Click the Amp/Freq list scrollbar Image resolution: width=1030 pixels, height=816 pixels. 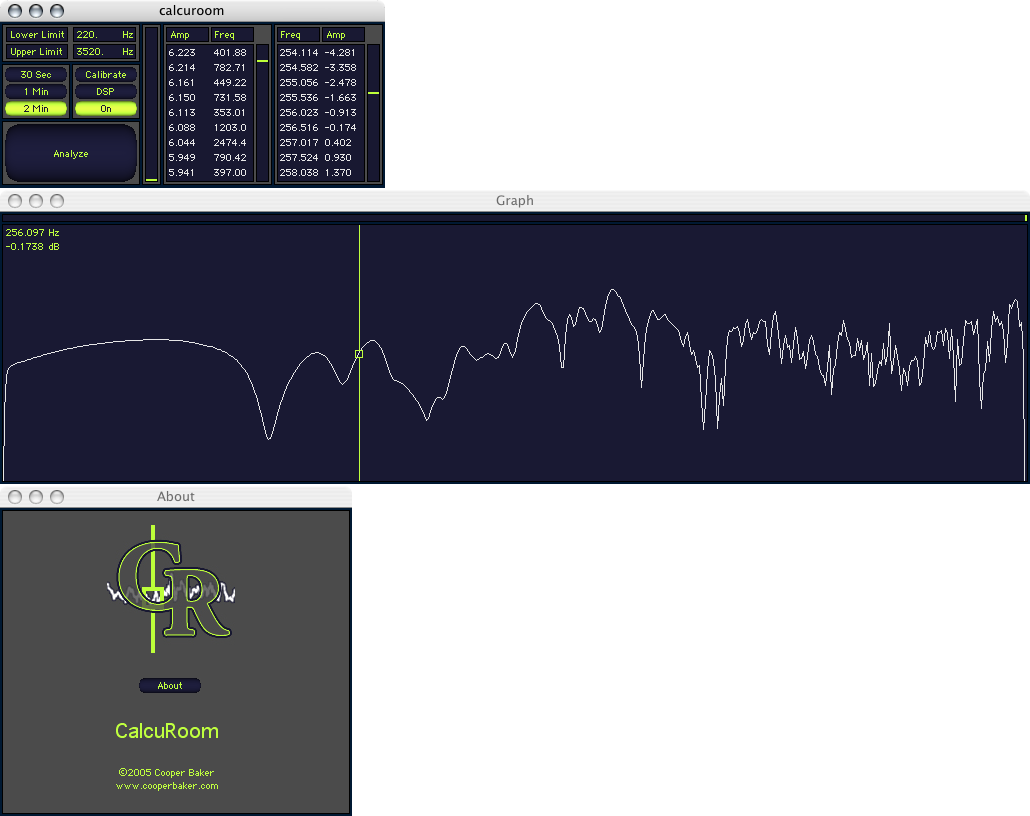point(262,112)
